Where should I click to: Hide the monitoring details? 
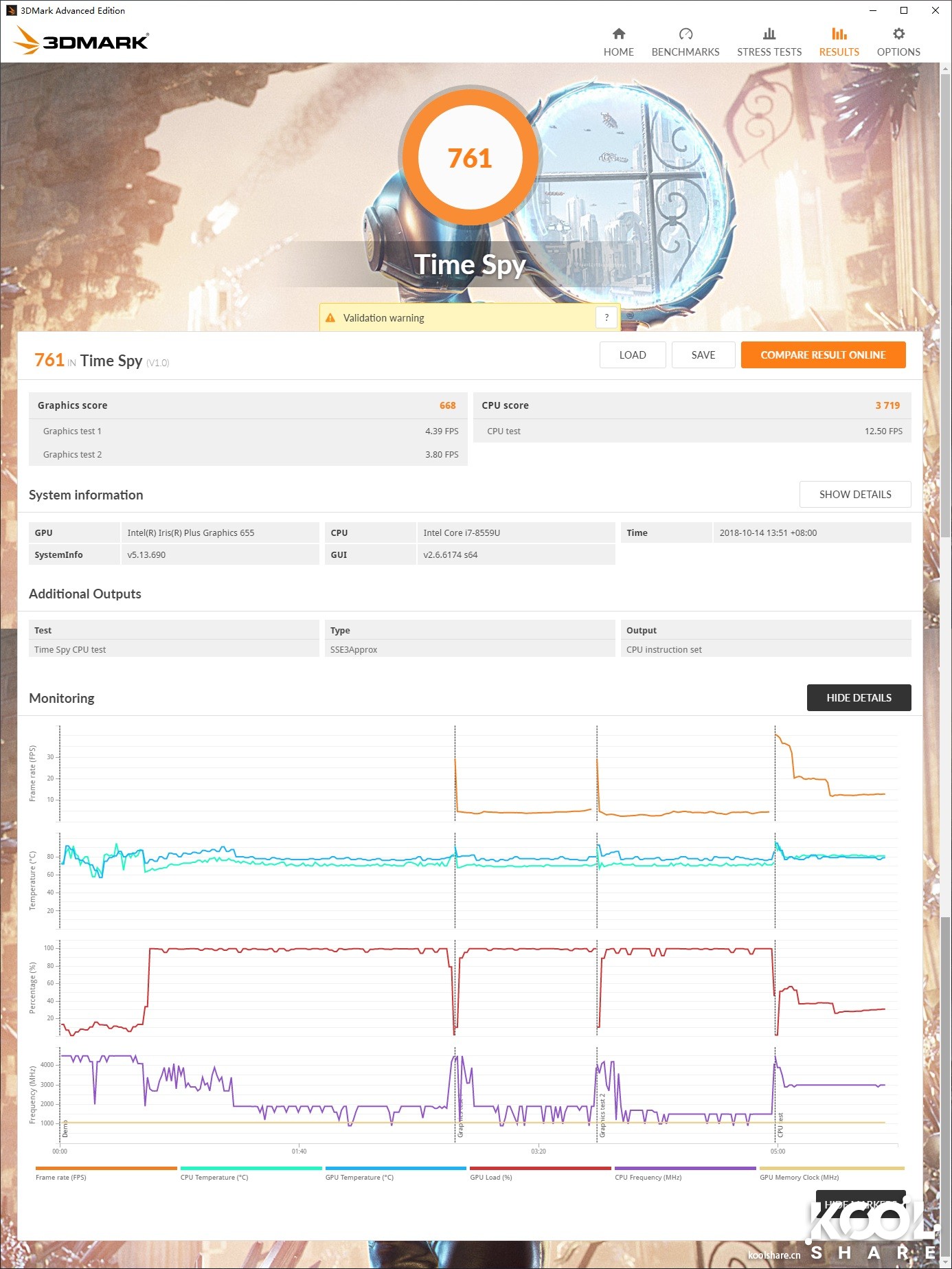[859, 697]
